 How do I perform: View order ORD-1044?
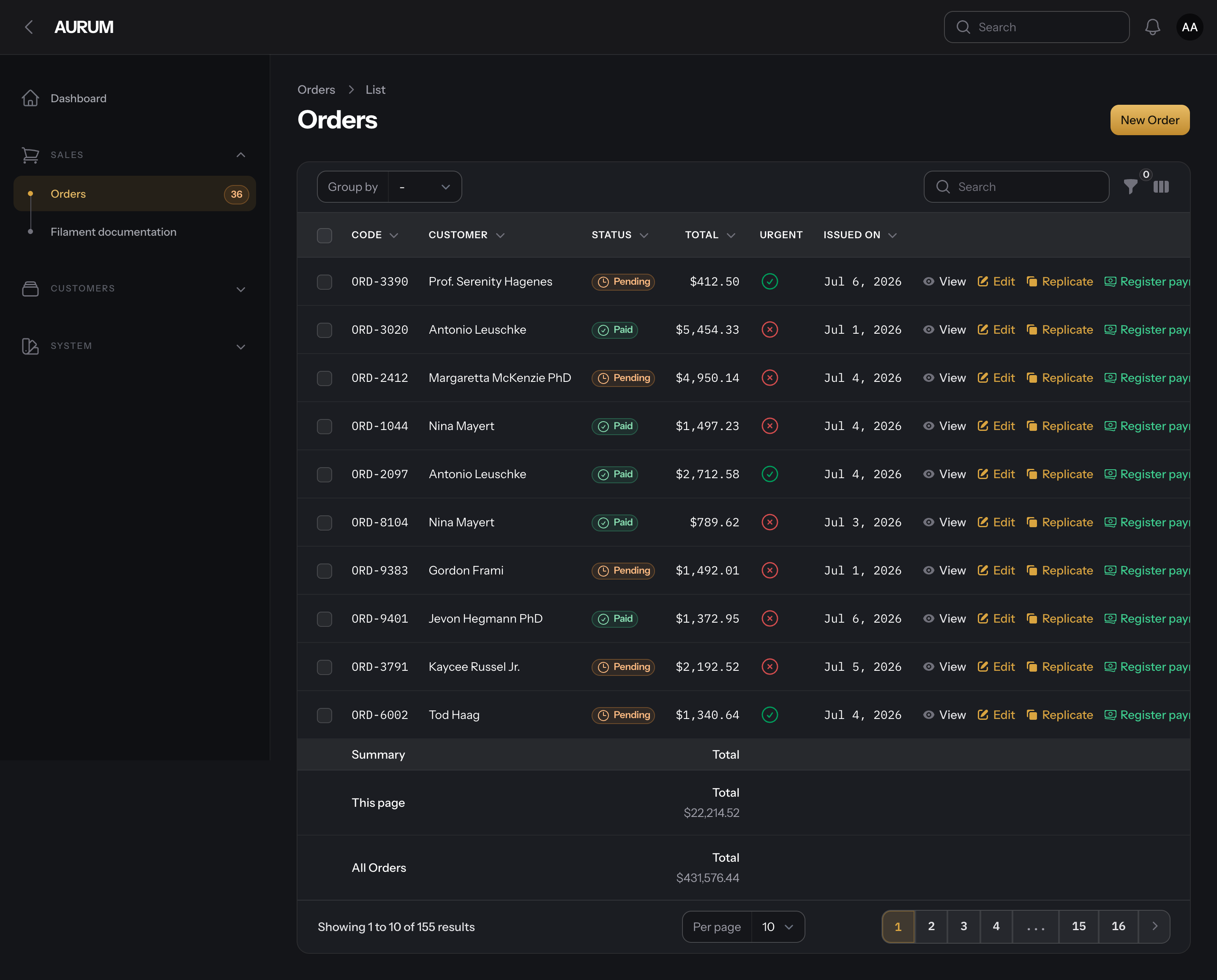pyautogui.click(x=944, y=426)
